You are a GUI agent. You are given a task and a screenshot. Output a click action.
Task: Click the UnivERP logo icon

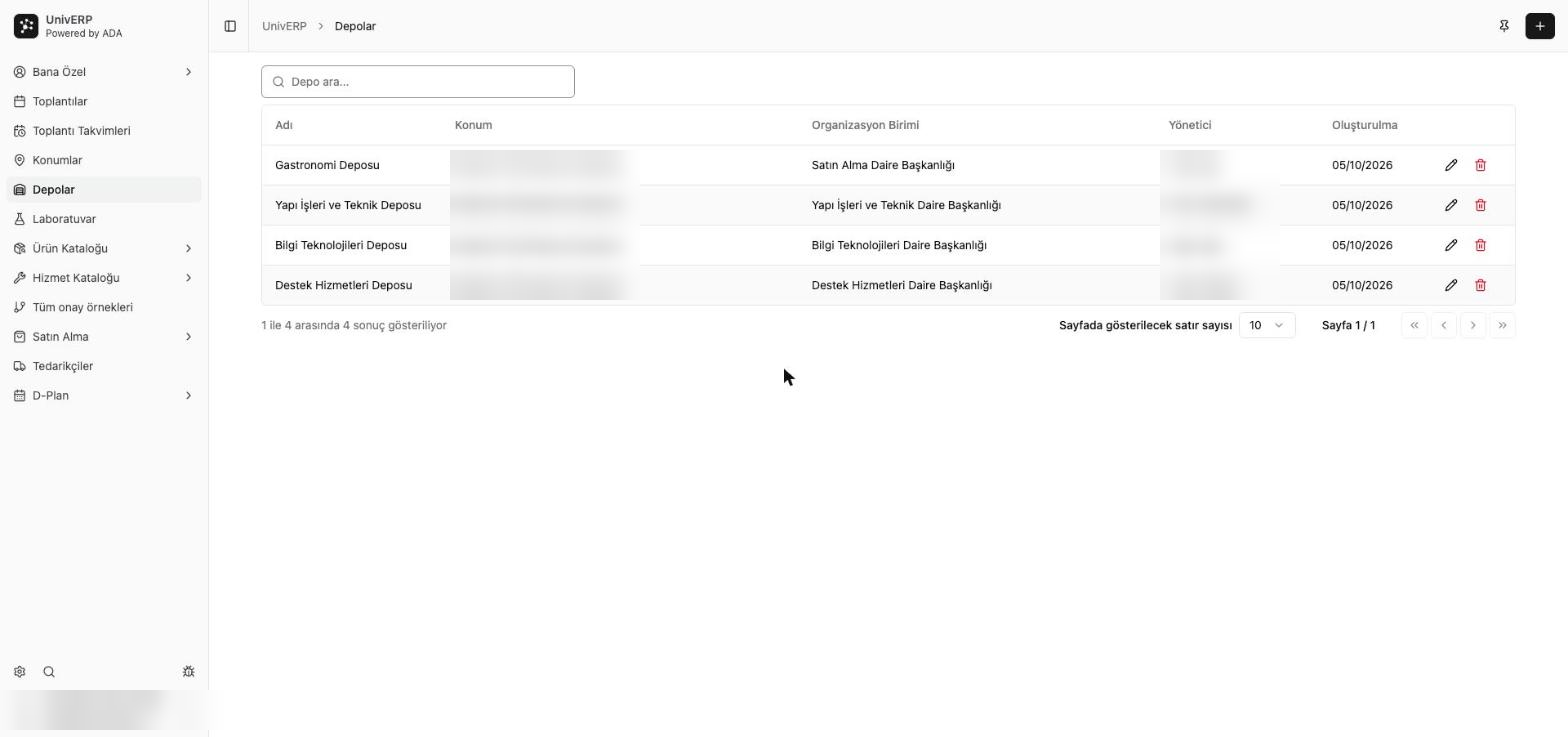[26, 26]
